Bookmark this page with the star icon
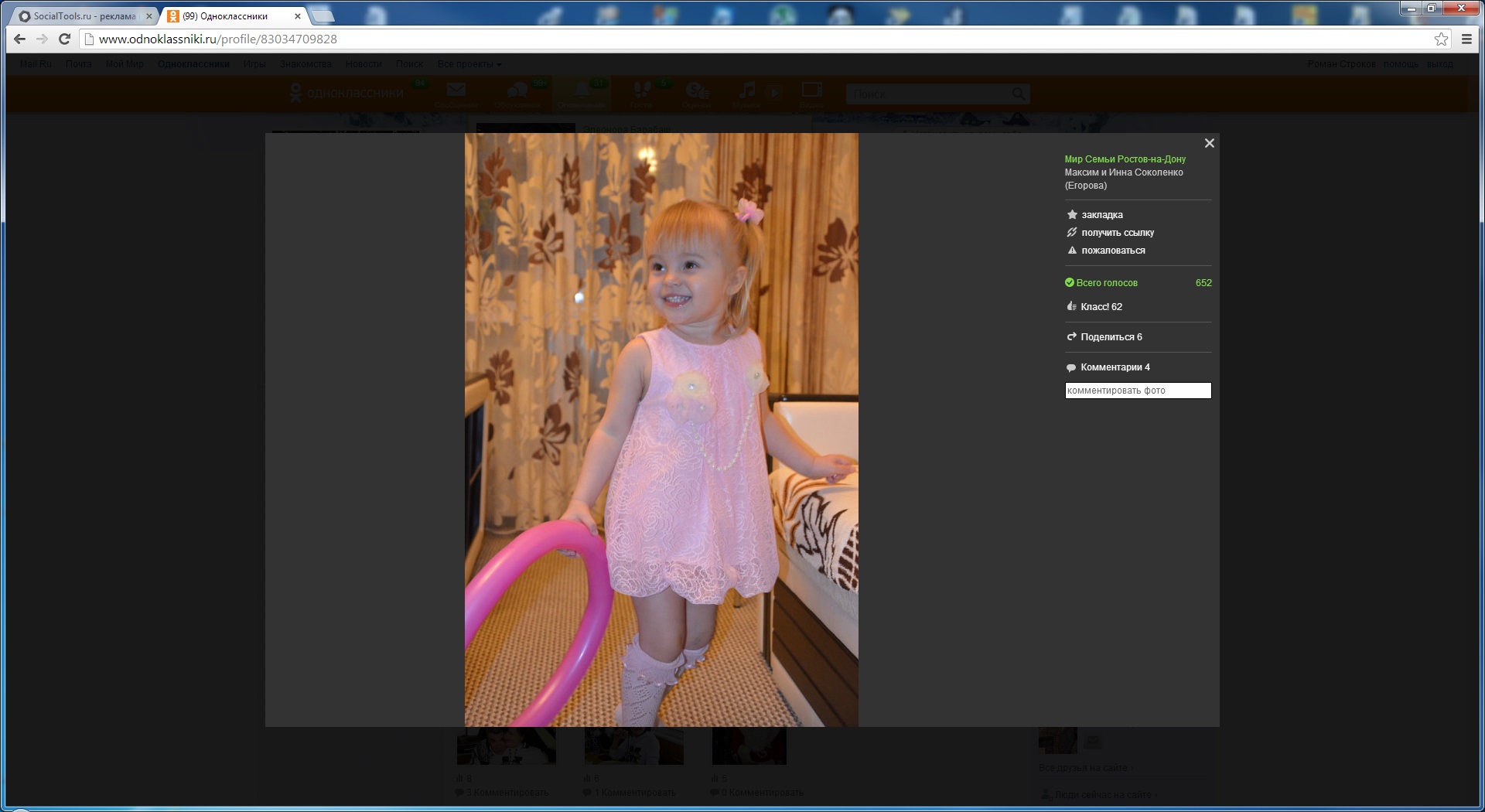This screenshot has height=812, width=1485. coord(1442,39)
